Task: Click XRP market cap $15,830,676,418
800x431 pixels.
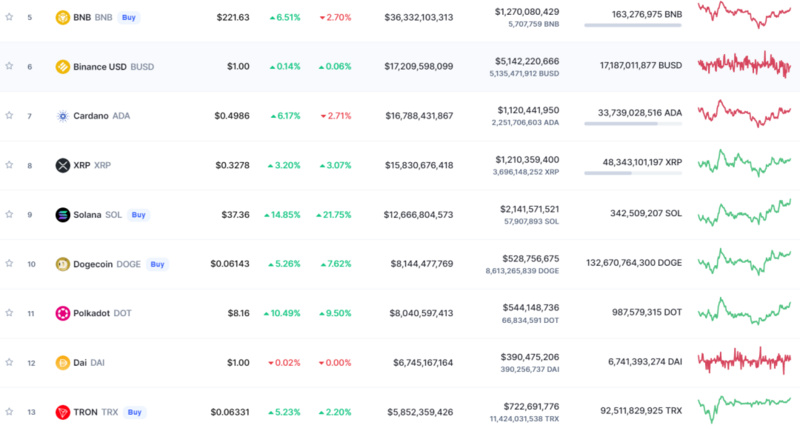Action: 419,165
